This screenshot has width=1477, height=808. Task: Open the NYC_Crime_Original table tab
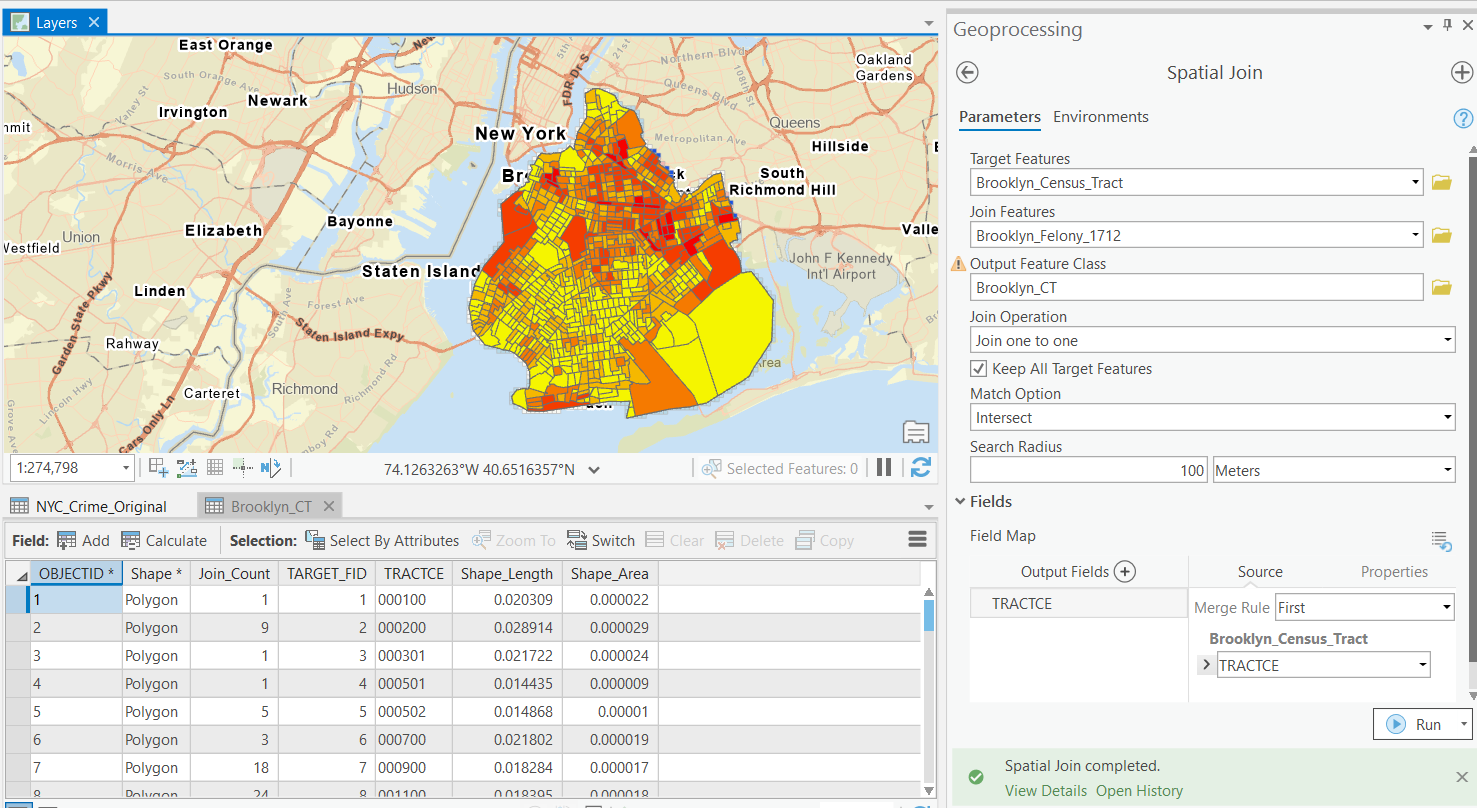(100, 506)
